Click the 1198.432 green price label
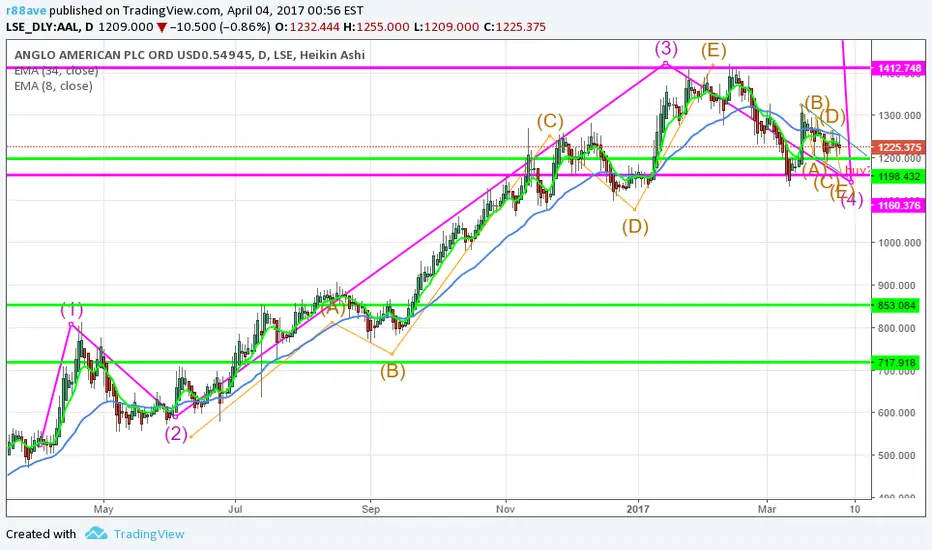 click(899, 176)
